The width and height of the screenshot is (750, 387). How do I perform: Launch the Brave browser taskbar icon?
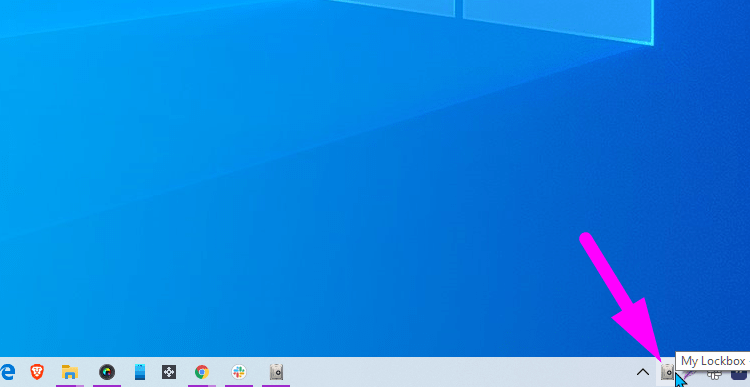[x=37, y=372]
